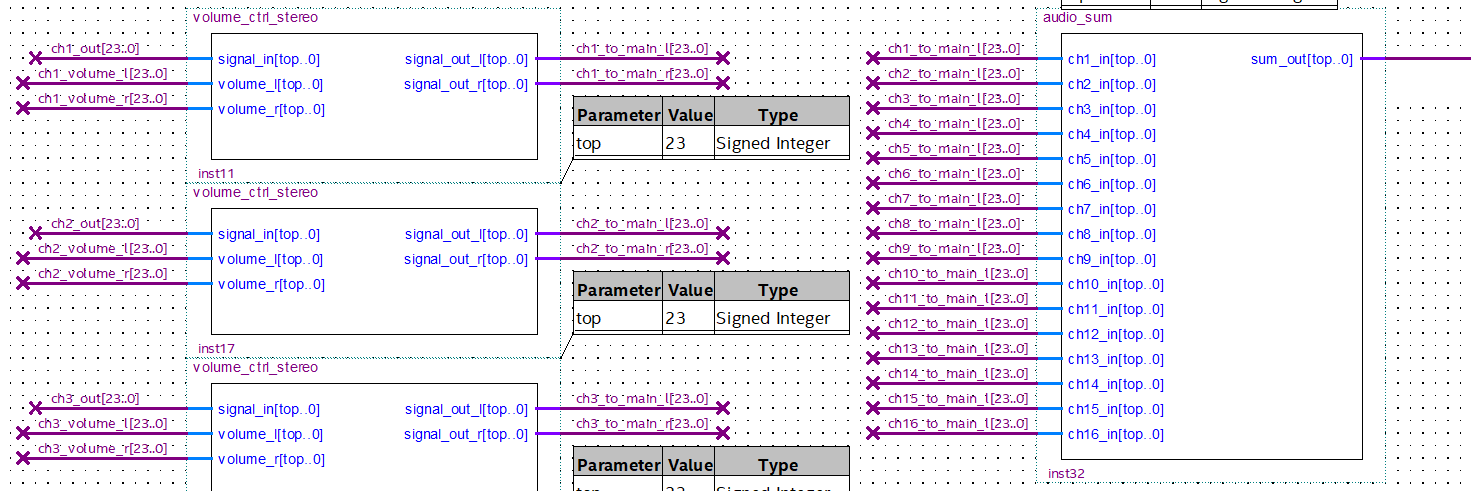Screen dimensions: 1471x491
Task: Select volume_r port on inst11 block
Action: (x=271, y=110)
